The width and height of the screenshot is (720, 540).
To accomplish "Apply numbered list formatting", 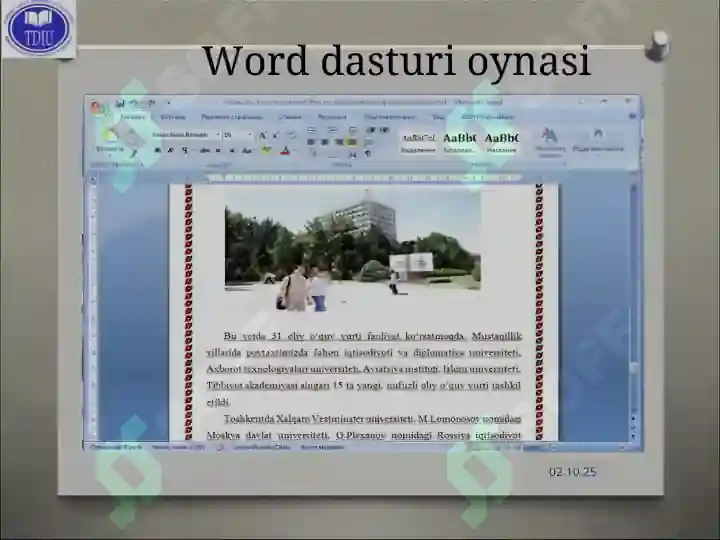I will 332,130.
